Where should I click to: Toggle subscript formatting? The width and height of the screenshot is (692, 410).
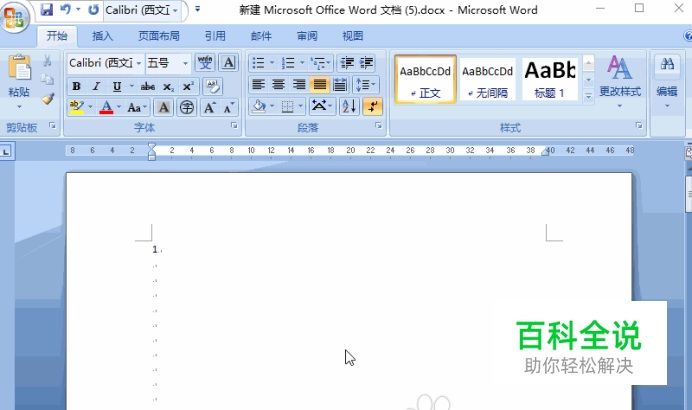tap(168, 86)
